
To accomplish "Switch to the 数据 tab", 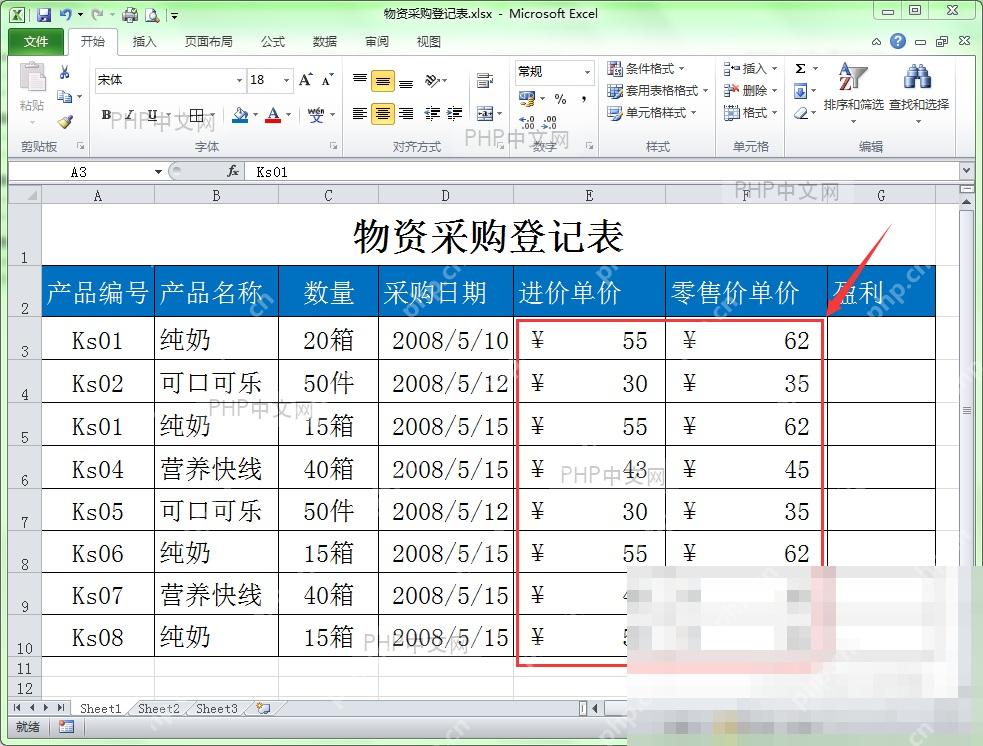I will [325, 41].
